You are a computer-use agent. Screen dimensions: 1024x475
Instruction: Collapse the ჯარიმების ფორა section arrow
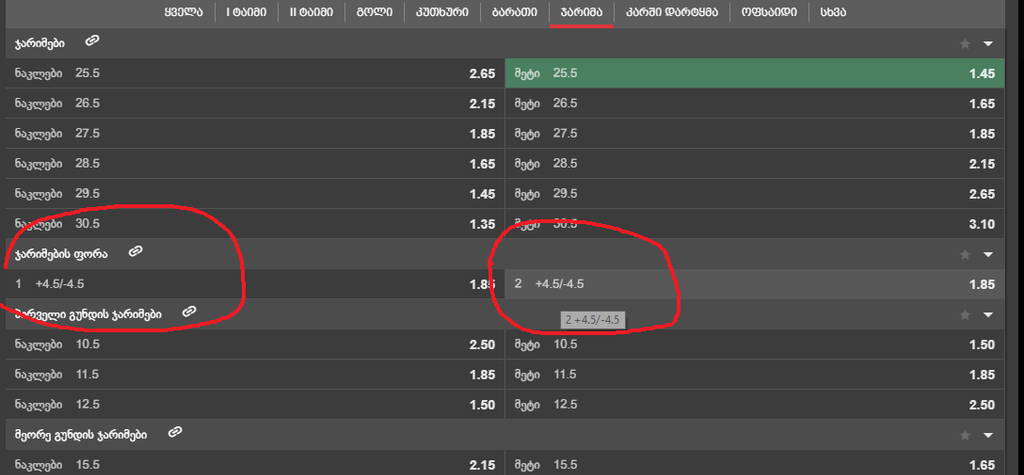987,254
